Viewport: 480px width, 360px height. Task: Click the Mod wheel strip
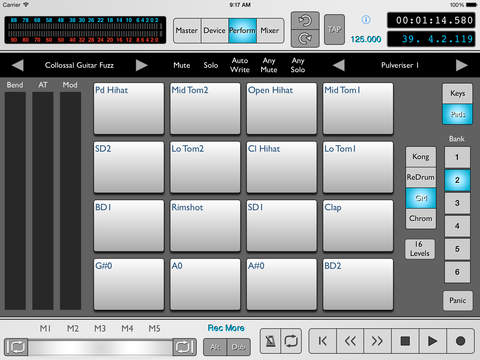click(70, 201)
